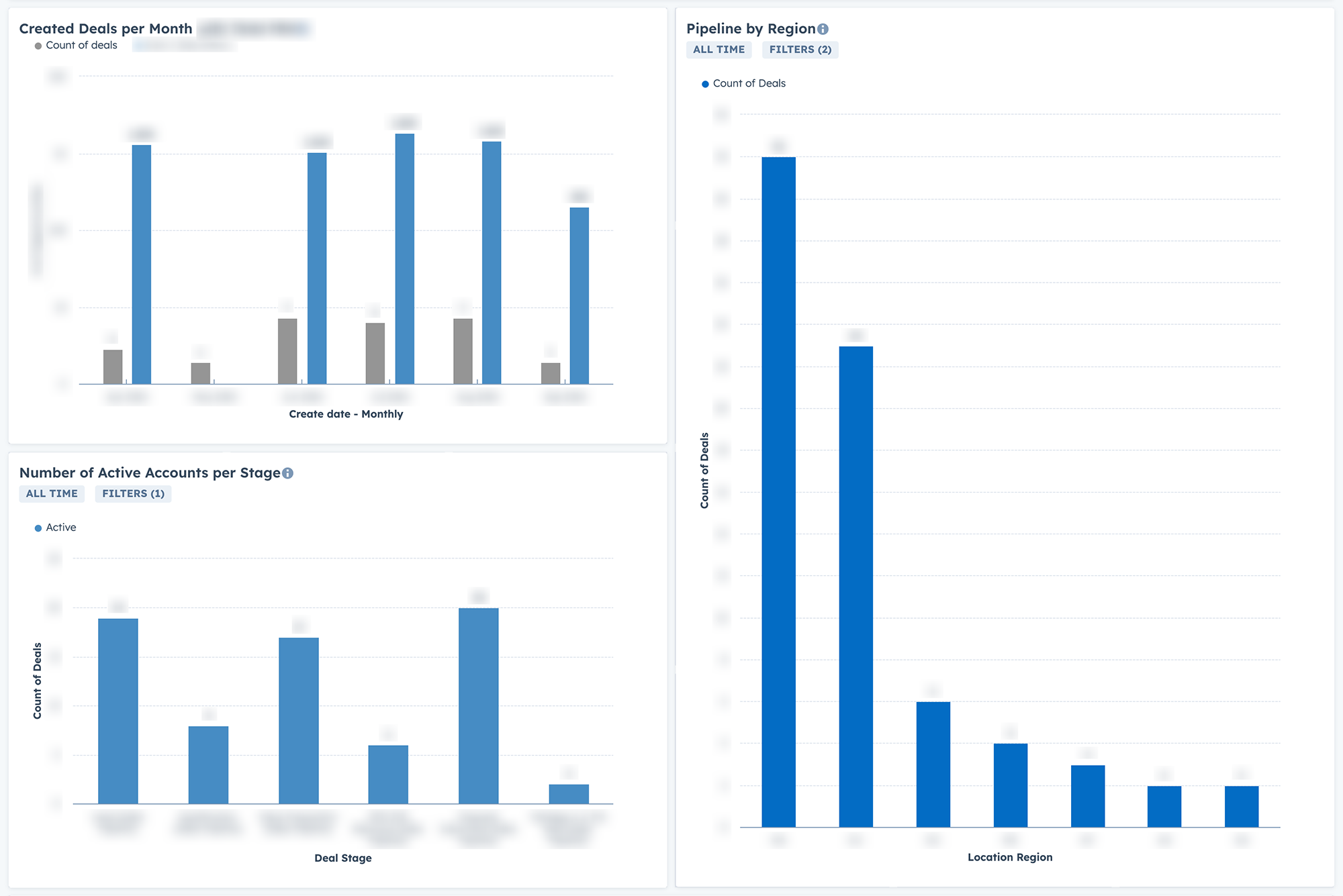This screenshot has height=896, width=1343.
Task: Click the Count of Deals legend dot in Pipeline by Region
Action: [704, 83]
